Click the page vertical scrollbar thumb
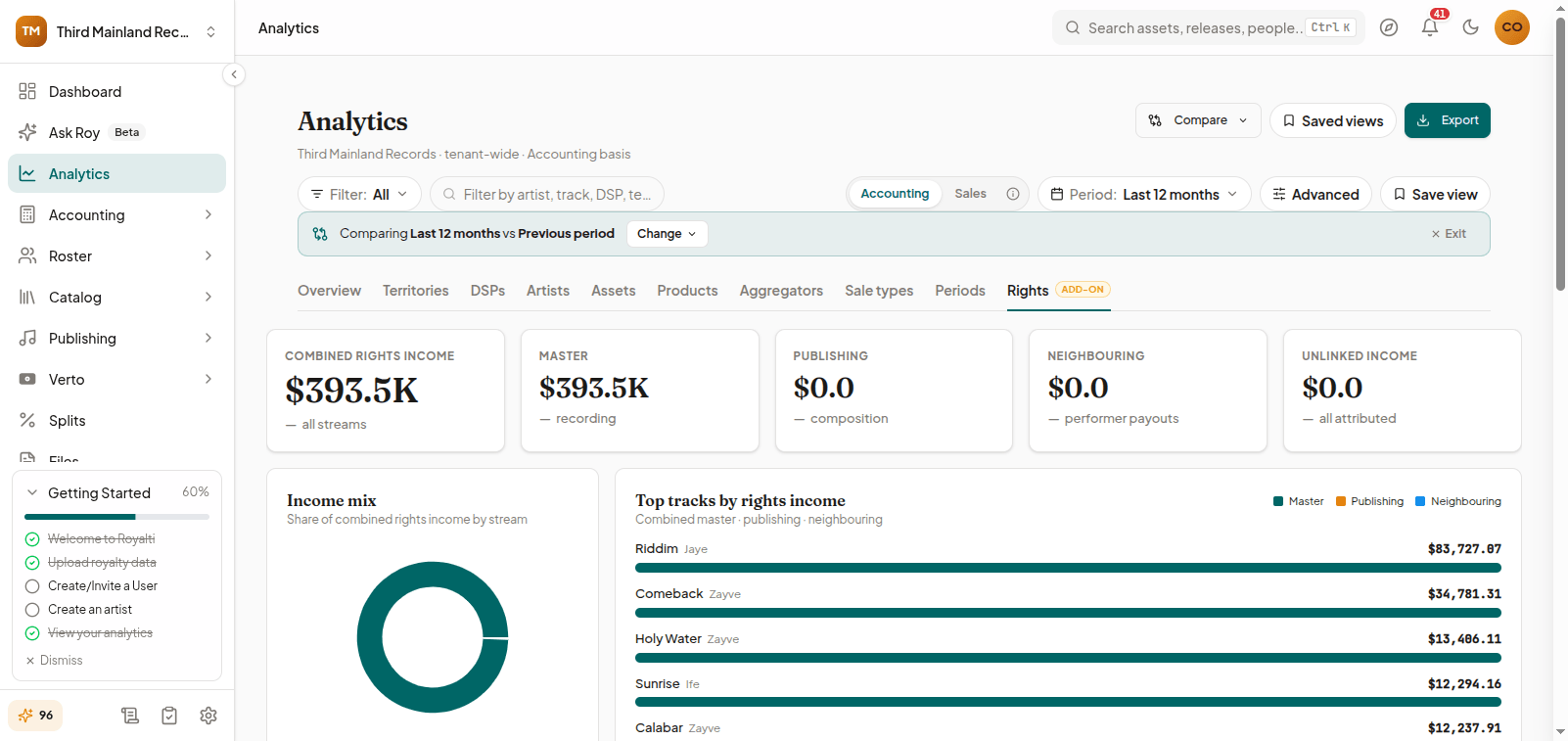The image size is (1568, 741). [1560, 154]
